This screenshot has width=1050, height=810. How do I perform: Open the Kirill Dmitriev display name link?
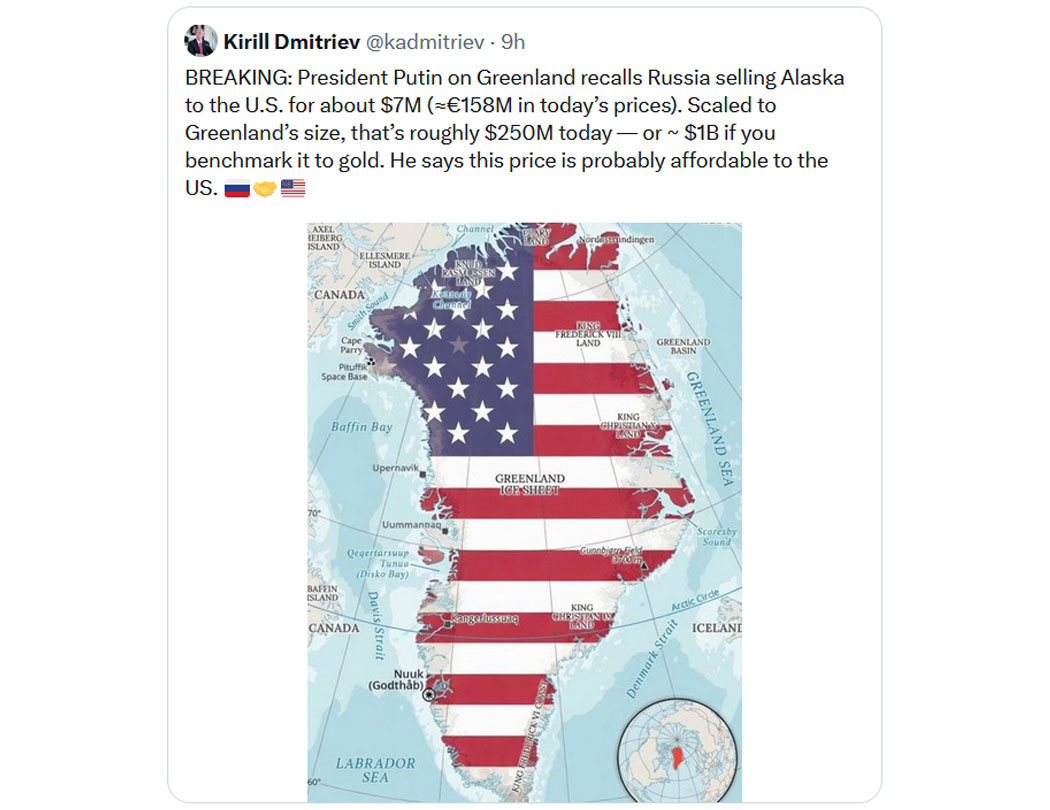[291, 42]
